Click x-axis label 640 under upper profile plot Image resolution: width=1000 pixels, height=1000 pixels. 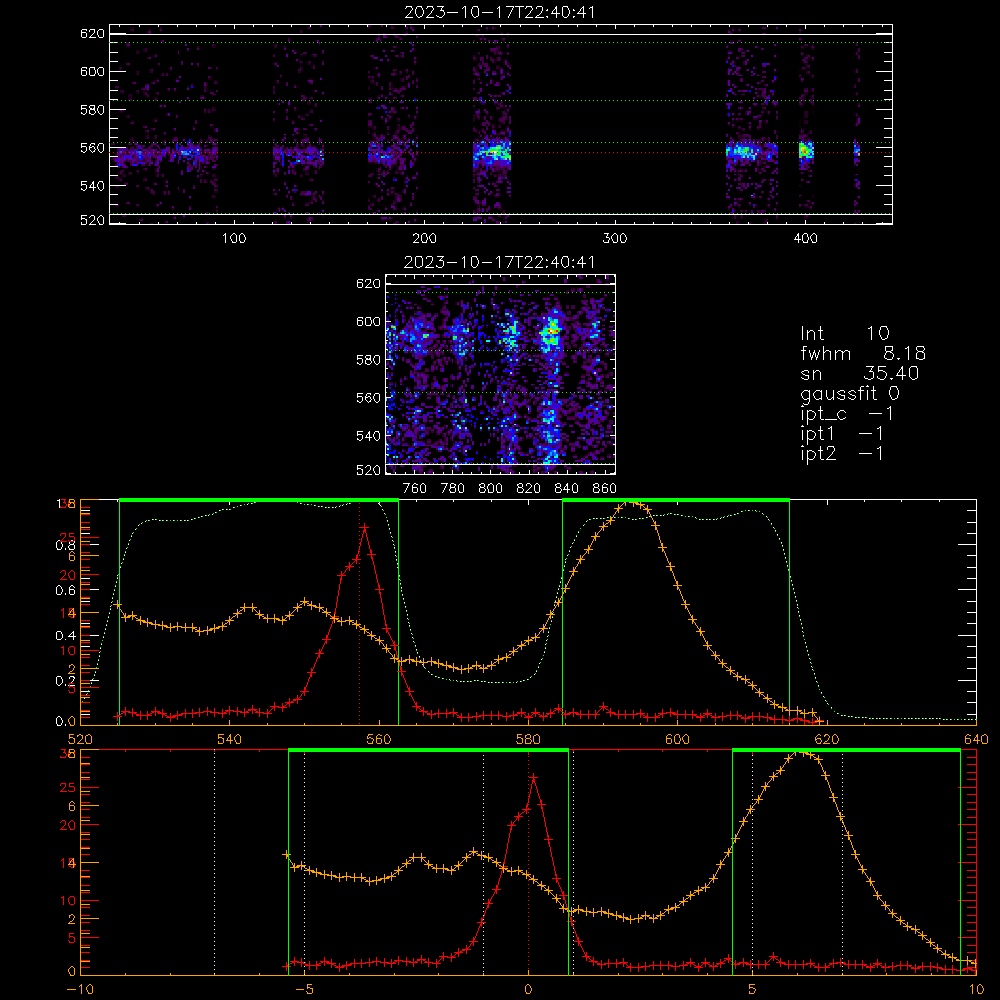point(976,739)
